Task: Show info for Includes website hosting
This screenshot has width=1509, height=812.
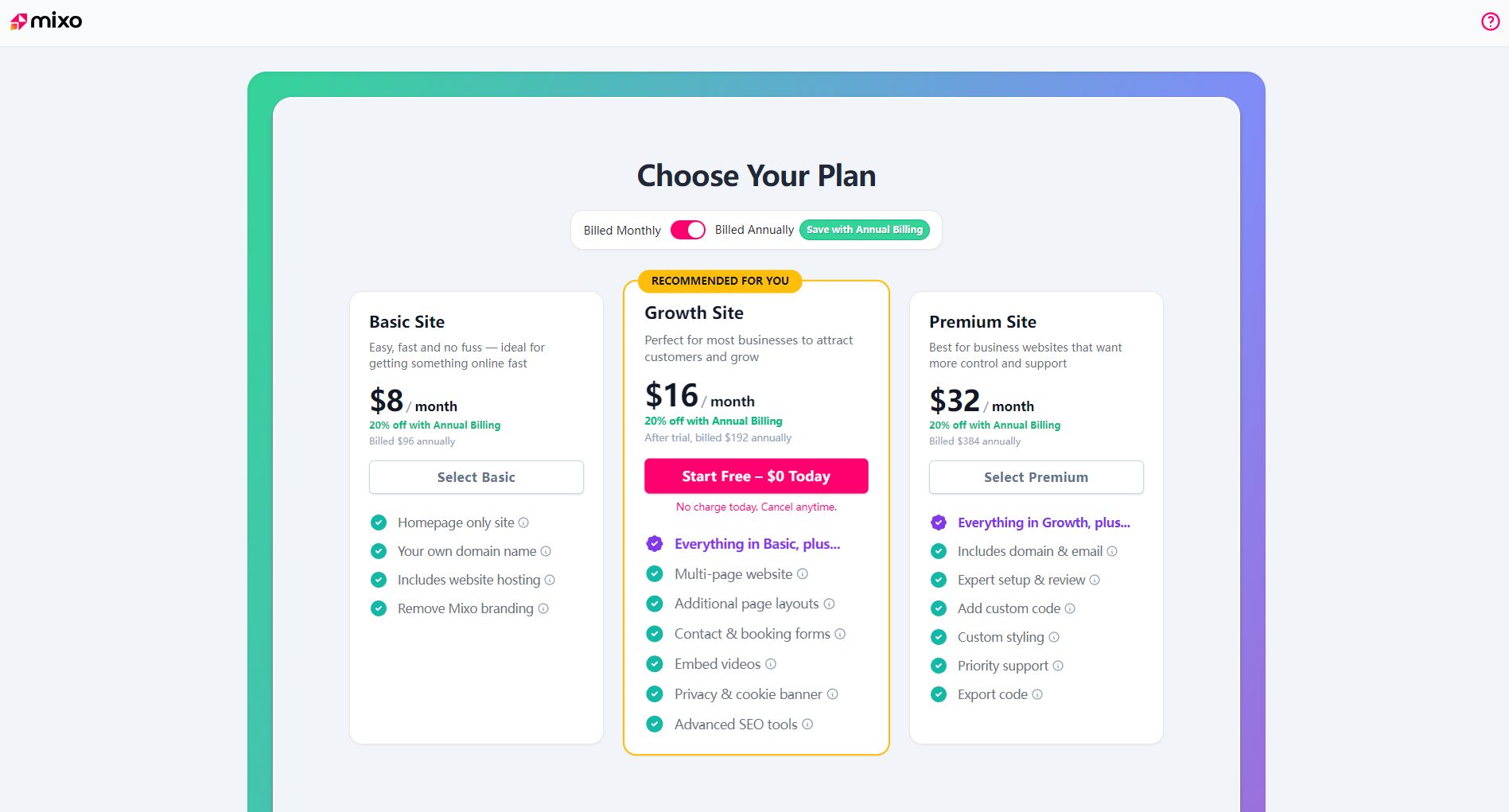Action: [550, 580]
